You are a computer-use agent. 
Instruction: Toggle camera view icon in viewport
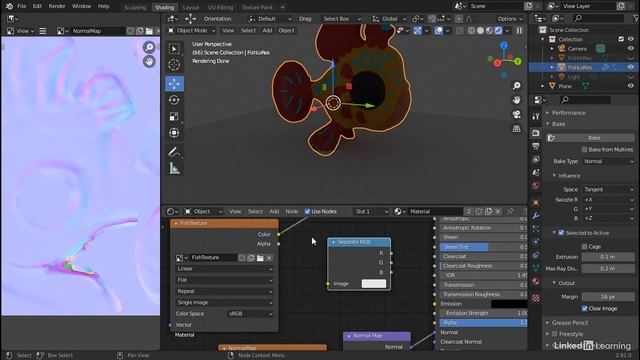[x=517, y=114]
